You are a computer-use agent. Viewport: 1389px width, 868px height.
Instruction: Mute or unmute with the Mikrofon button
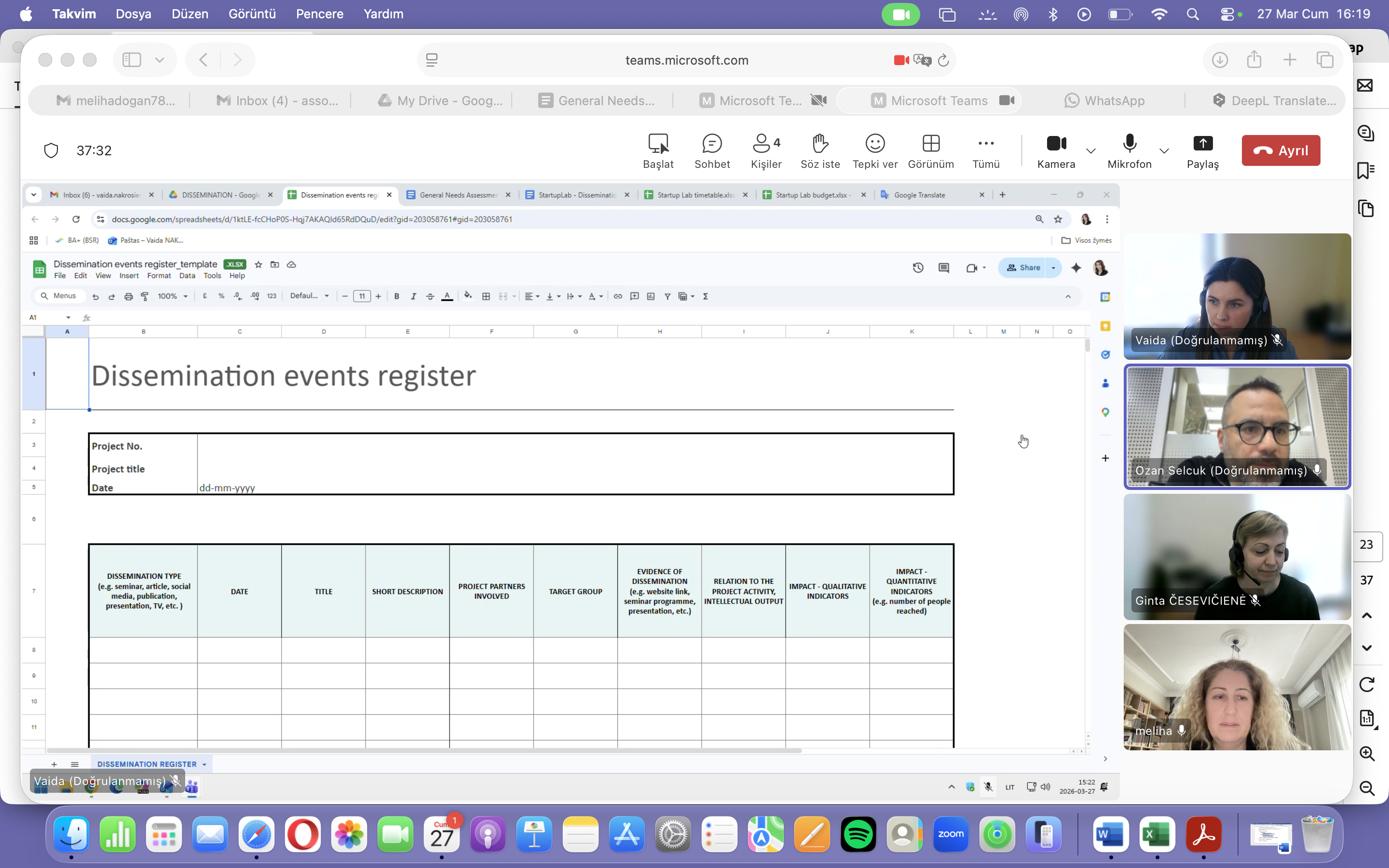[x=1129, y=151]
